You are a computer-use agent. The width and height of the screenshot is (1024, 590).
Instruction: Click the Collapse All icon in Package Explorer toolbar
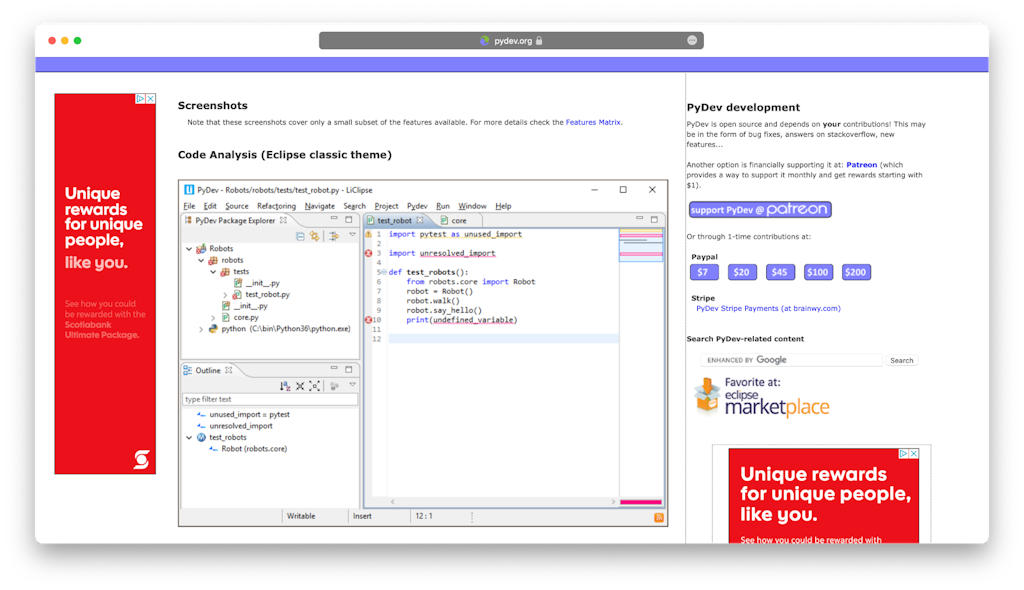coord(301,237)
